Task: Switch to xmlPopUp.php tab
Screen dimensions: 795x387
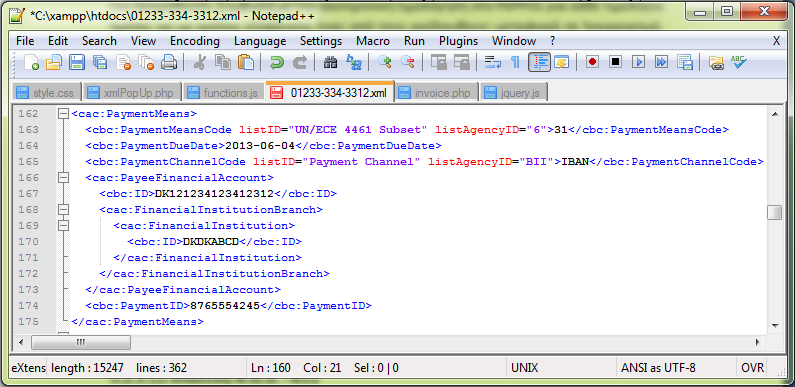Action: pos(131,93)
